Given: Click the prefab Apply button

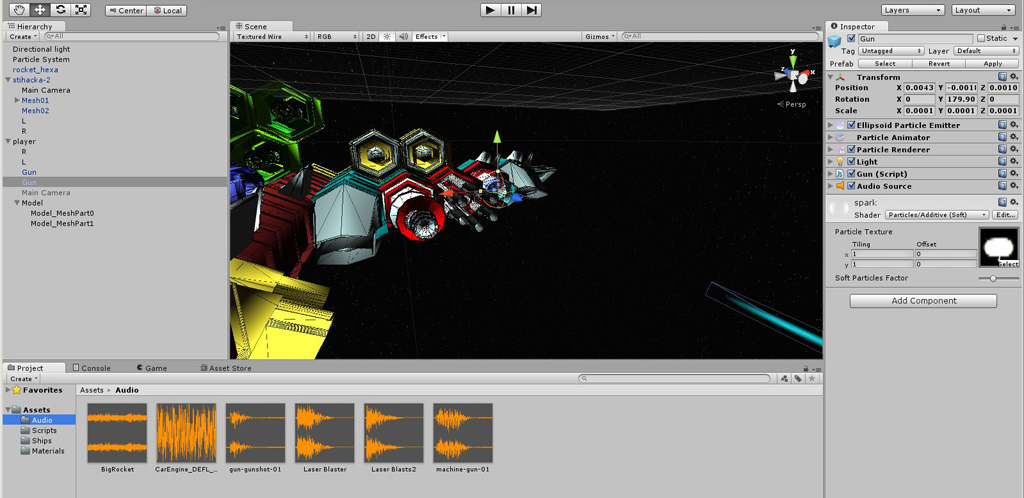Looking at the screenshot, I should click(992, 63).
